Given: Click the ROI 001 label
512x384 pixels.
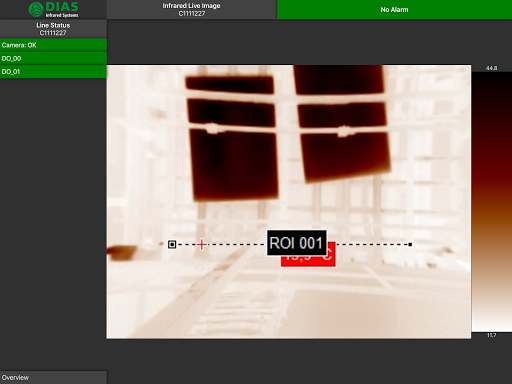Looking at the screenshot, I should coord(296,243).
